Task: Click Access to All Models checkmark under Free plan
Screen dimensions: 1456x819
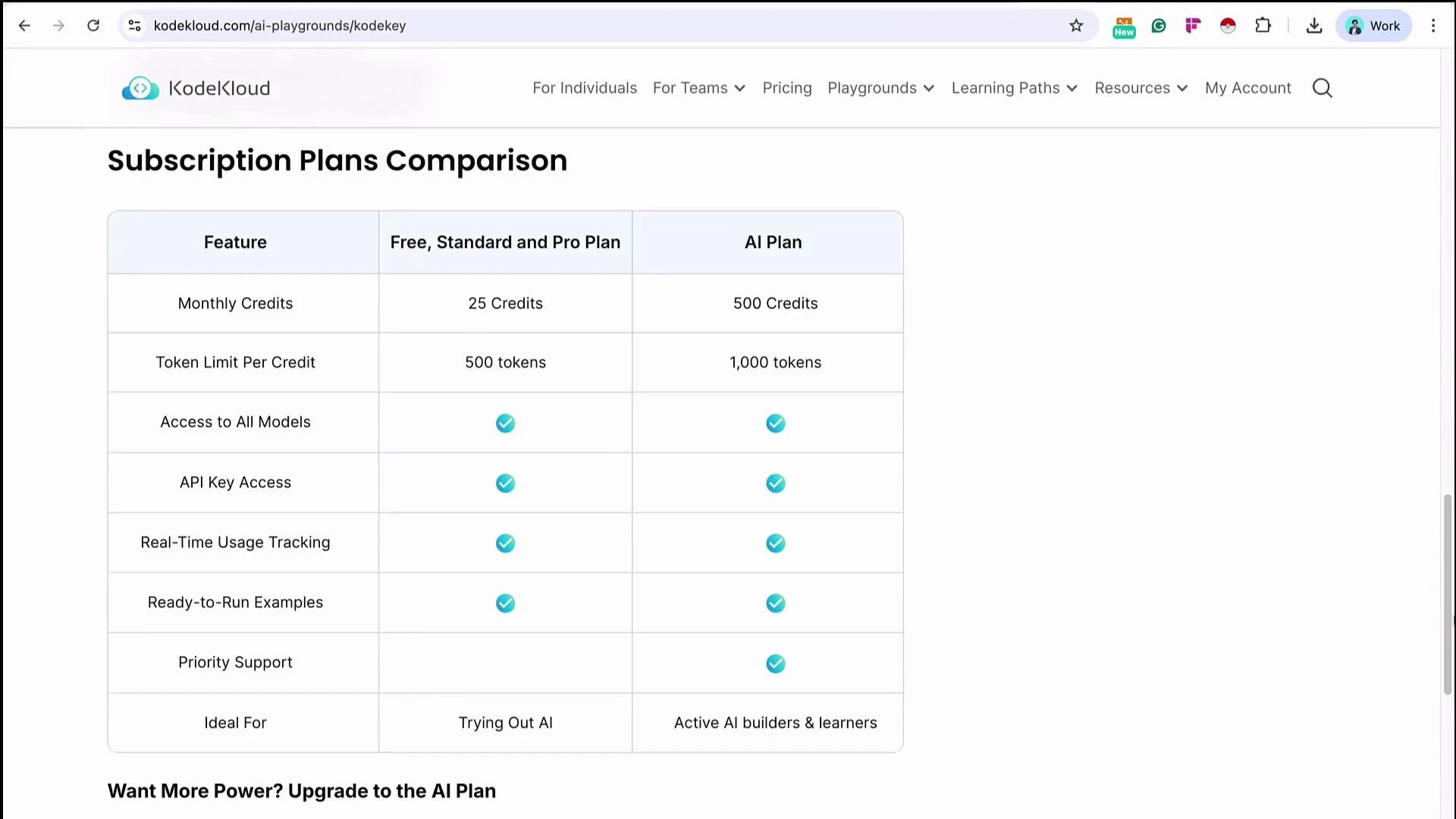Action: tap(505, 423)
